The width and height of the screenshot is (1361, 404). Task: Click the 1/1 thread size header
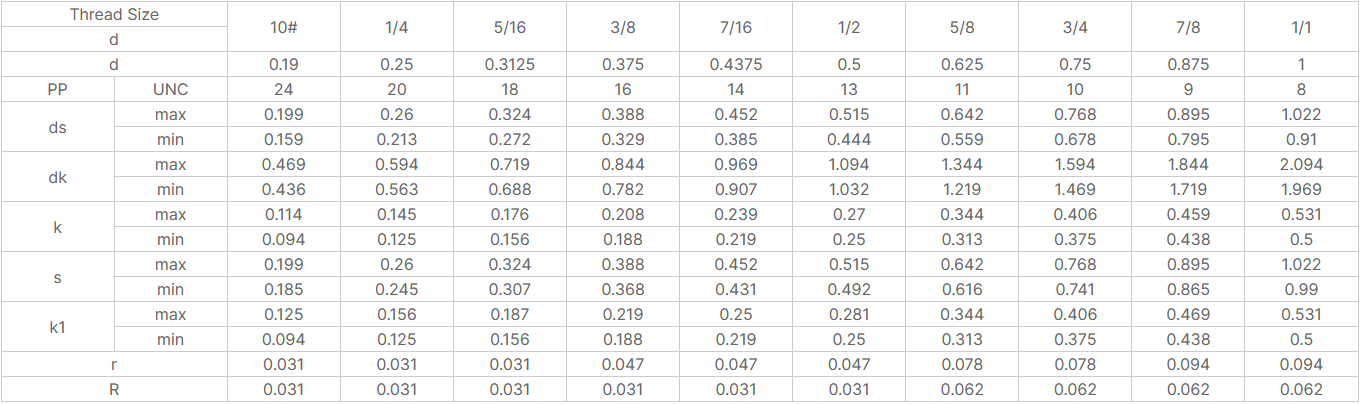coord(1301,27)
